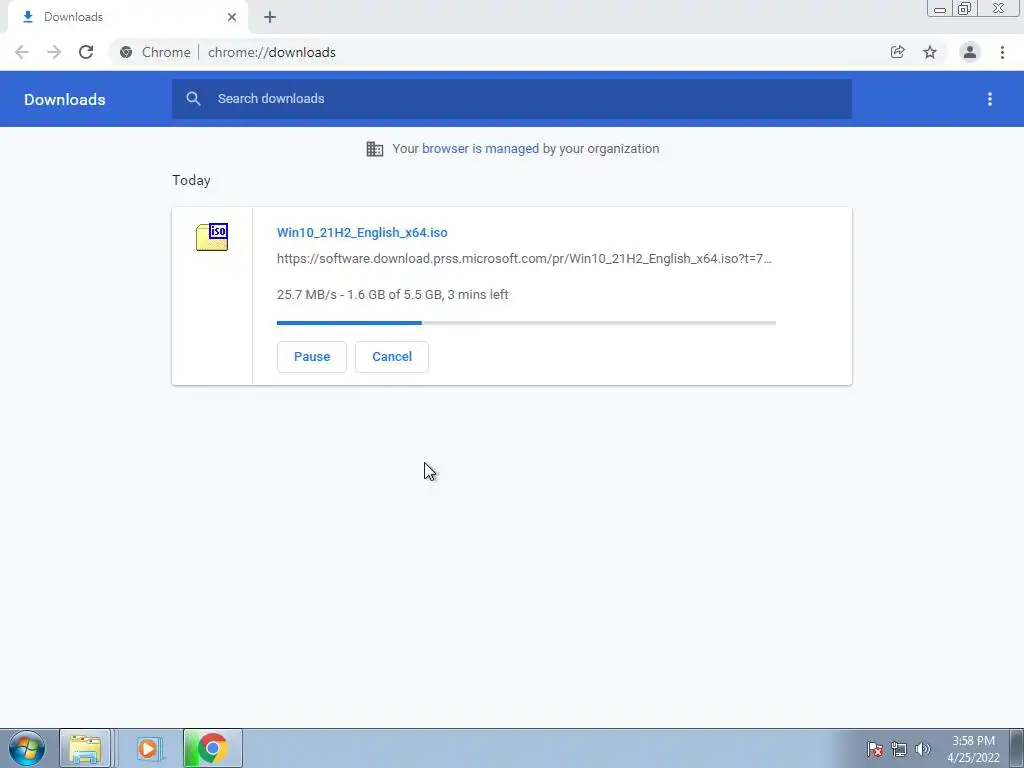Image resolution: width=1024 pixels, height=768 pixels.
Task: Click the Show desktop button
Action: [1017, 748]
